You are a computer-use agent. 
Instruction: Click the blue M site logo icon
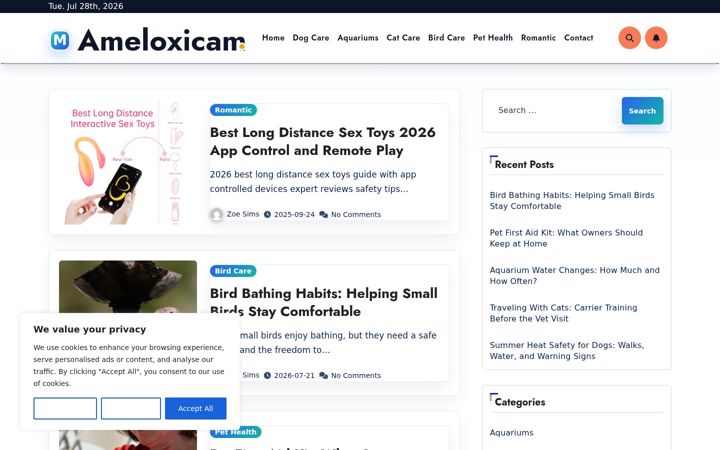click(60, 40)
